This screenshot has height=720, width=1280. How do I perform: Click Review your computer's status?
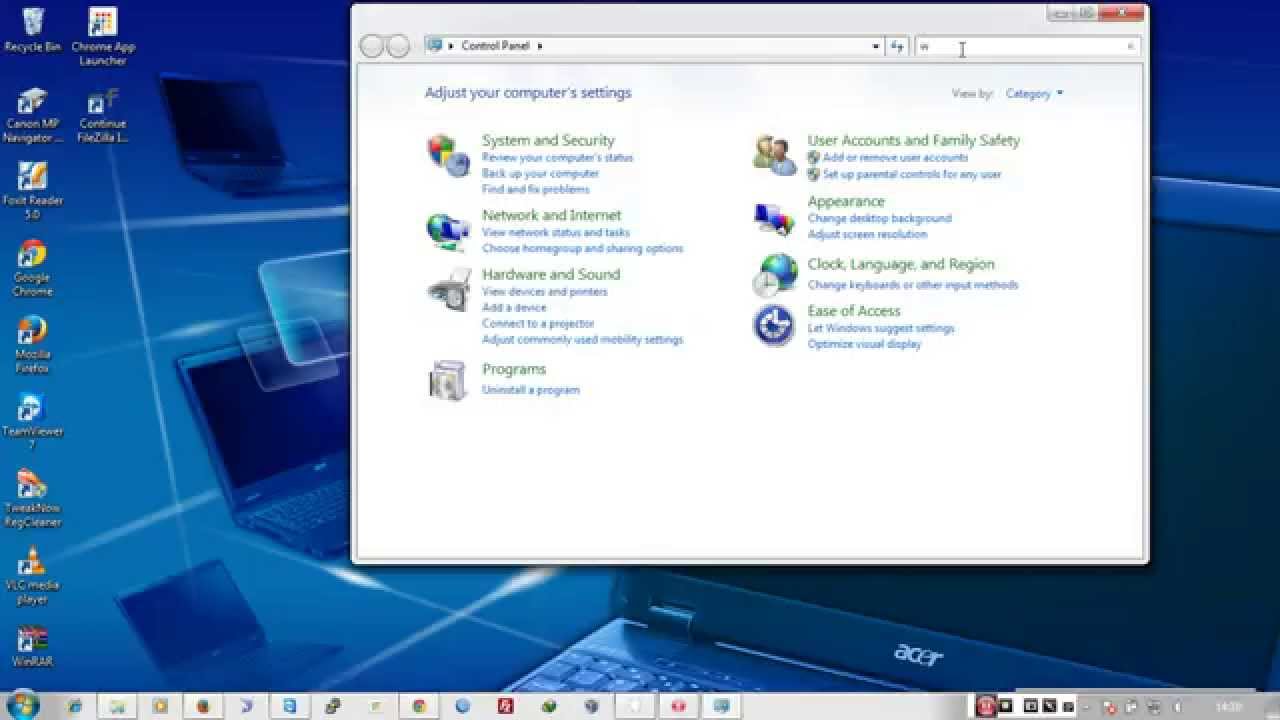click(557, 158)
